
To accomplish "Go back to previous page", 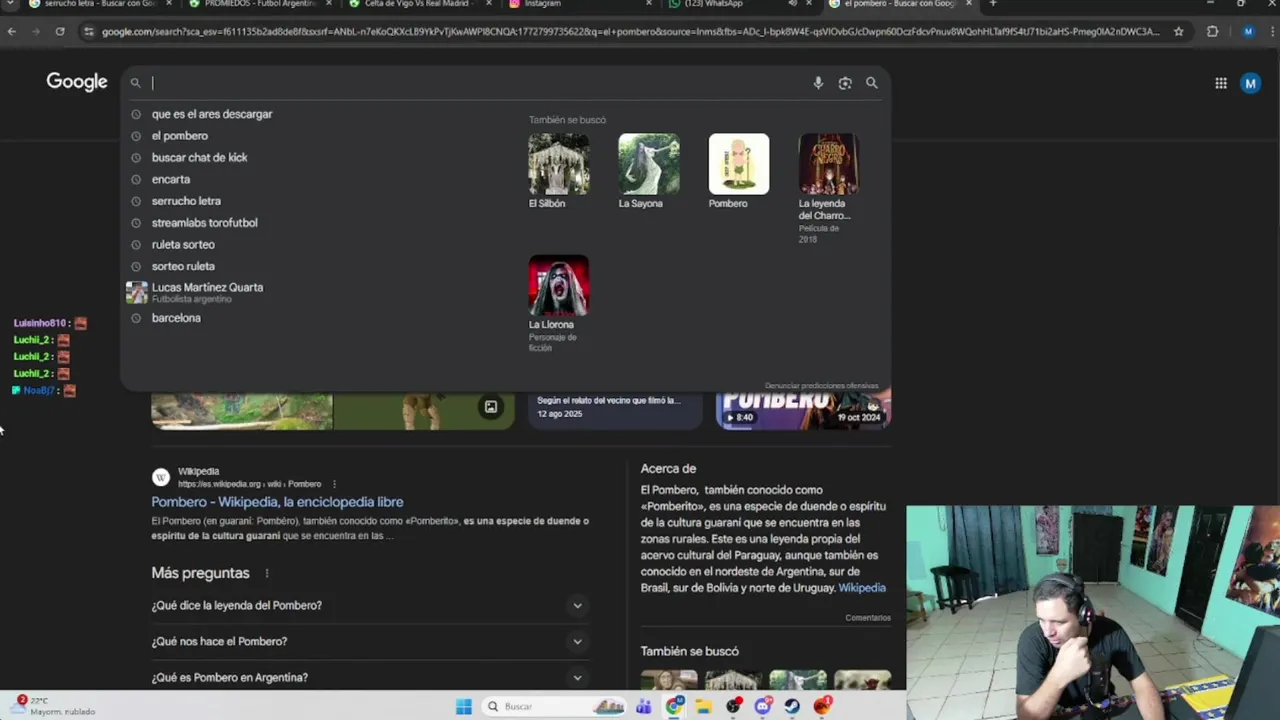I will [x=12, y=31].
